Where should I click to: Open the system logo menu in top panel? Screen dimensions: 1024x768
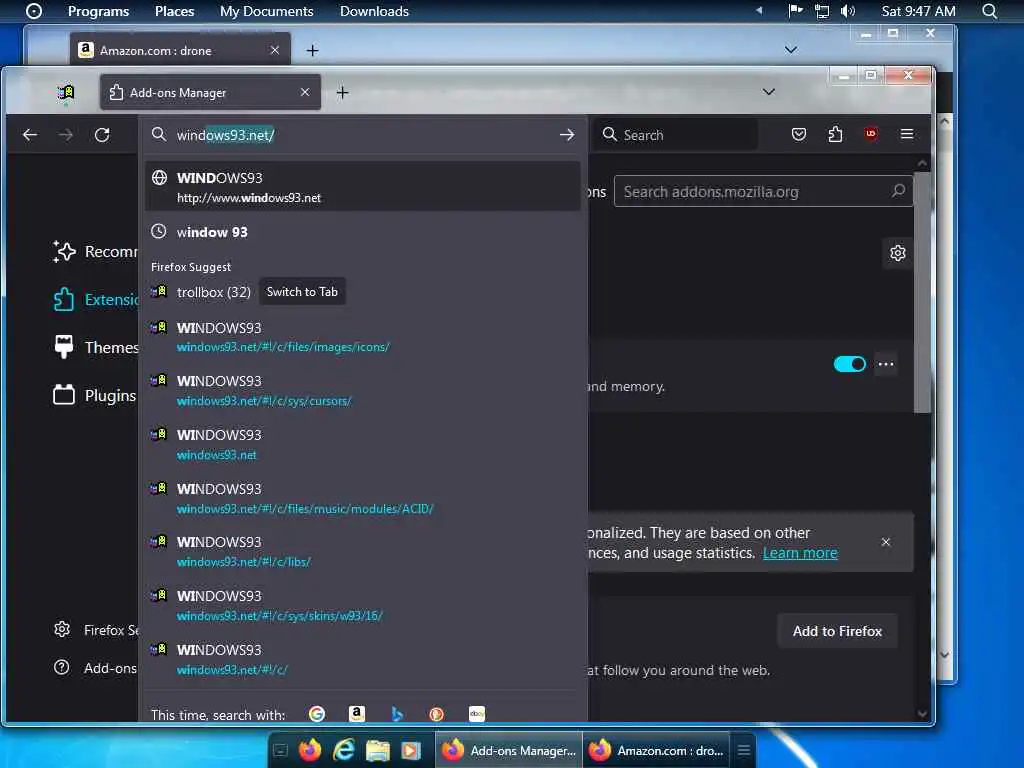tap(34, 11)
